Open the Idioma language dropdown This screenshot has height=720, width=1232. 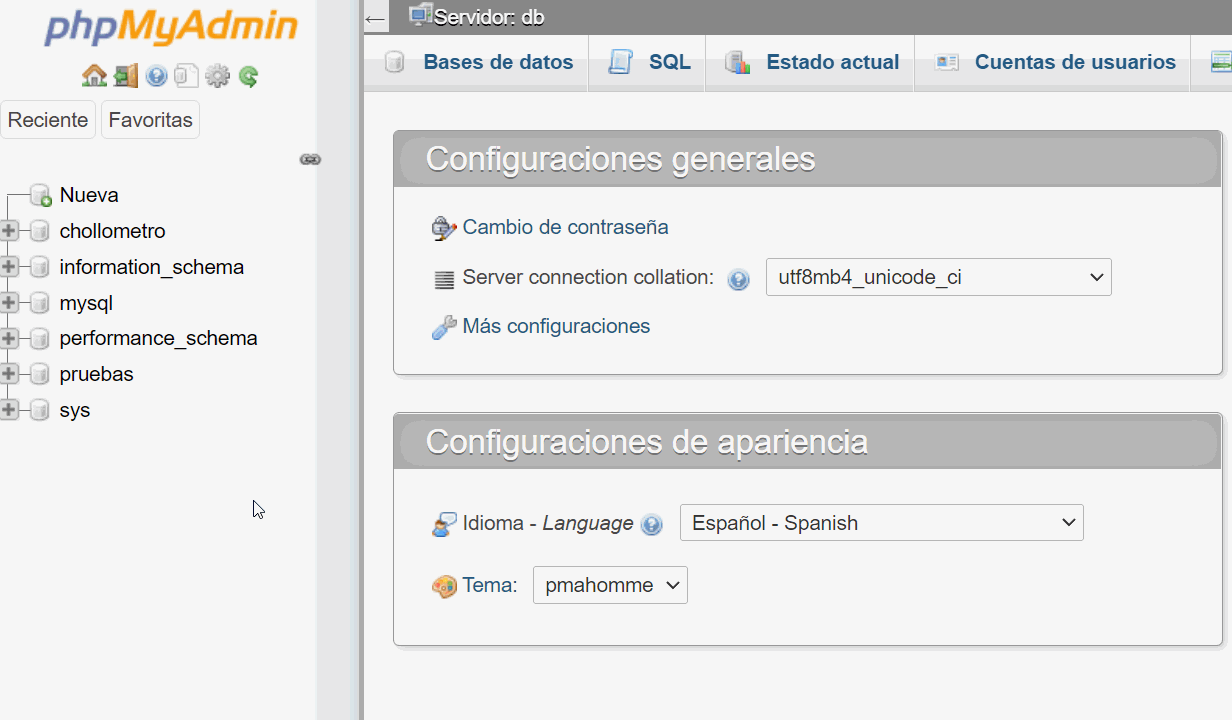(x=881, y=523)
